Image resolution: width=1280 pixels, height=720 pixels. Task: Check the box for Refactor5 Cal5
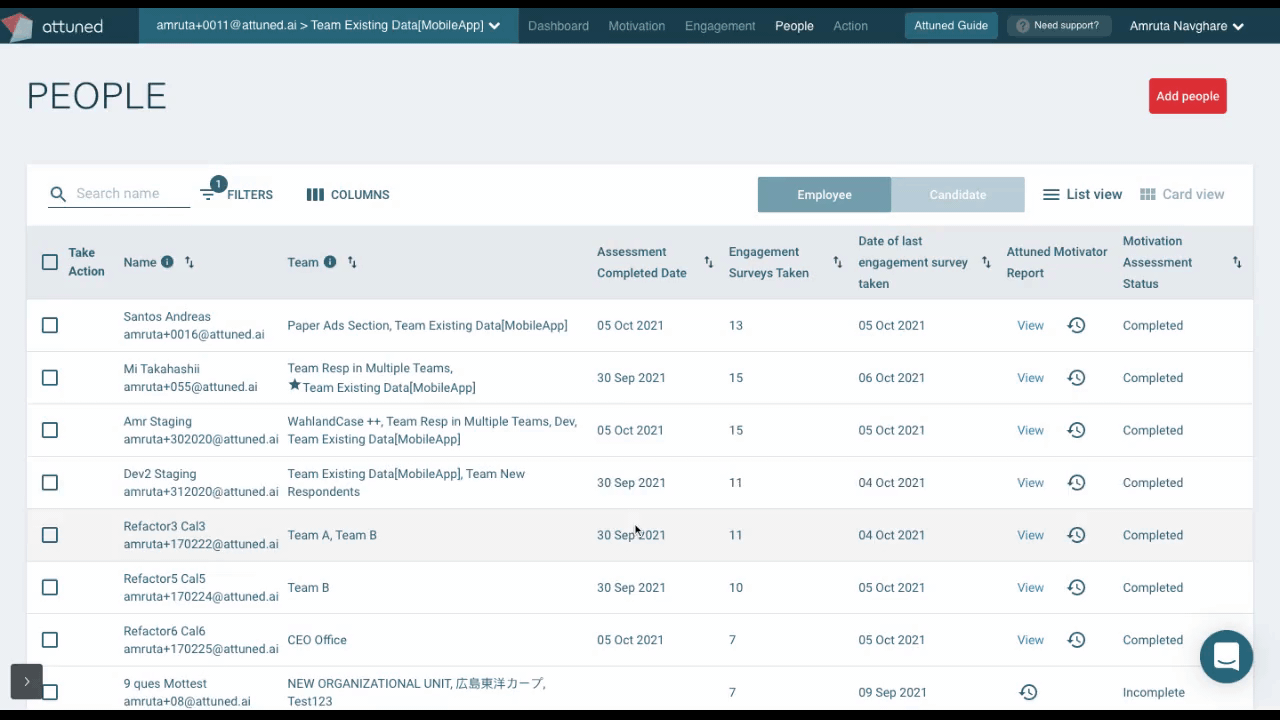(50, 587)
